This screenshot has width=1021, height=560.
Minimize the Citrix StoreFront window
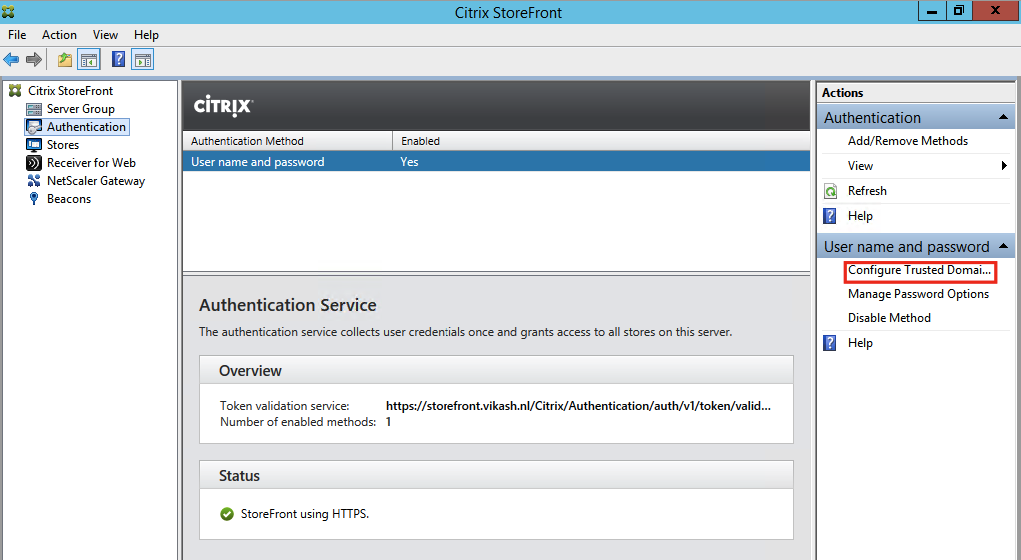coord(932,11)
